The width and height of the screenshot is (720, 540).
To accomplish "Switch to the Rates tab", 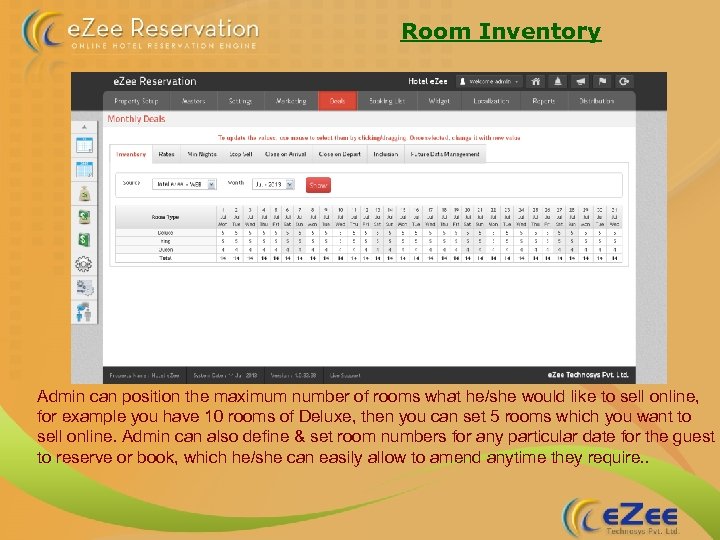I will [166, 154].
